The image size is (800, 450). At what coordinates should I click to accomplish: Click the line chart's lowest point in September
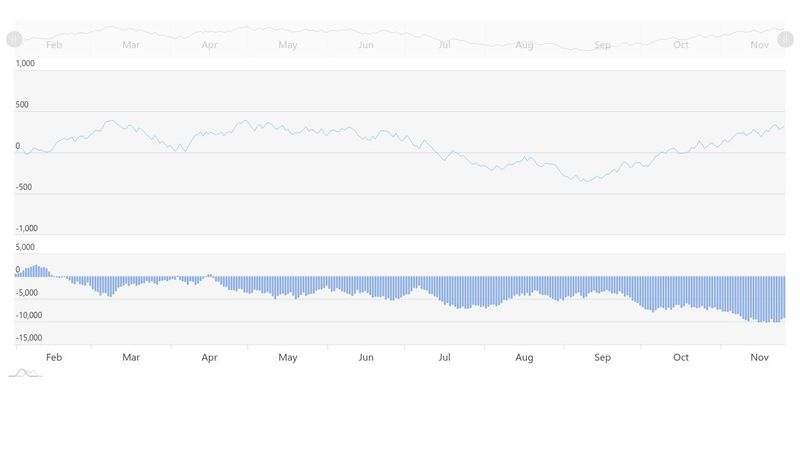pyautogui.click(x=583, y=181)
